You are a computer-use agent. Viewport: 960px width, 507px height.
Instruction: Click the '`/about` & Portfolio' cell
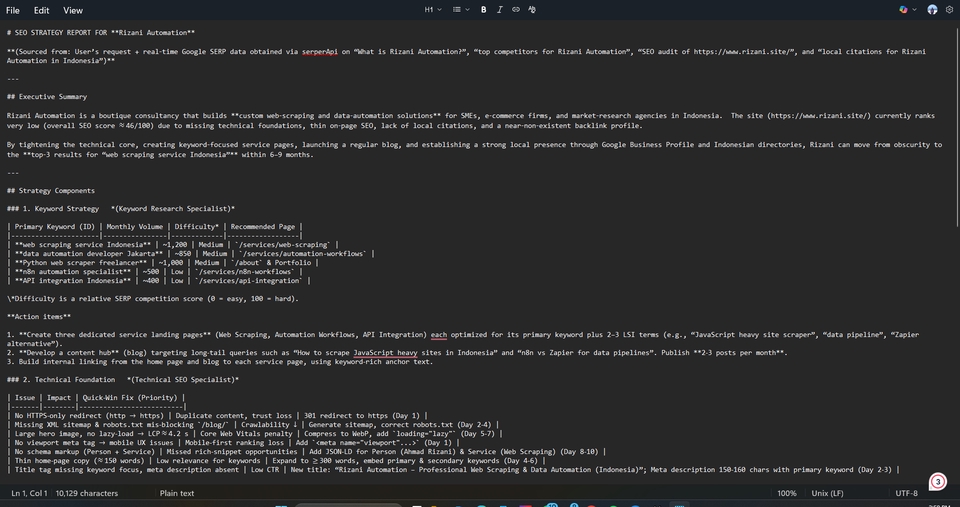[271, 263]
